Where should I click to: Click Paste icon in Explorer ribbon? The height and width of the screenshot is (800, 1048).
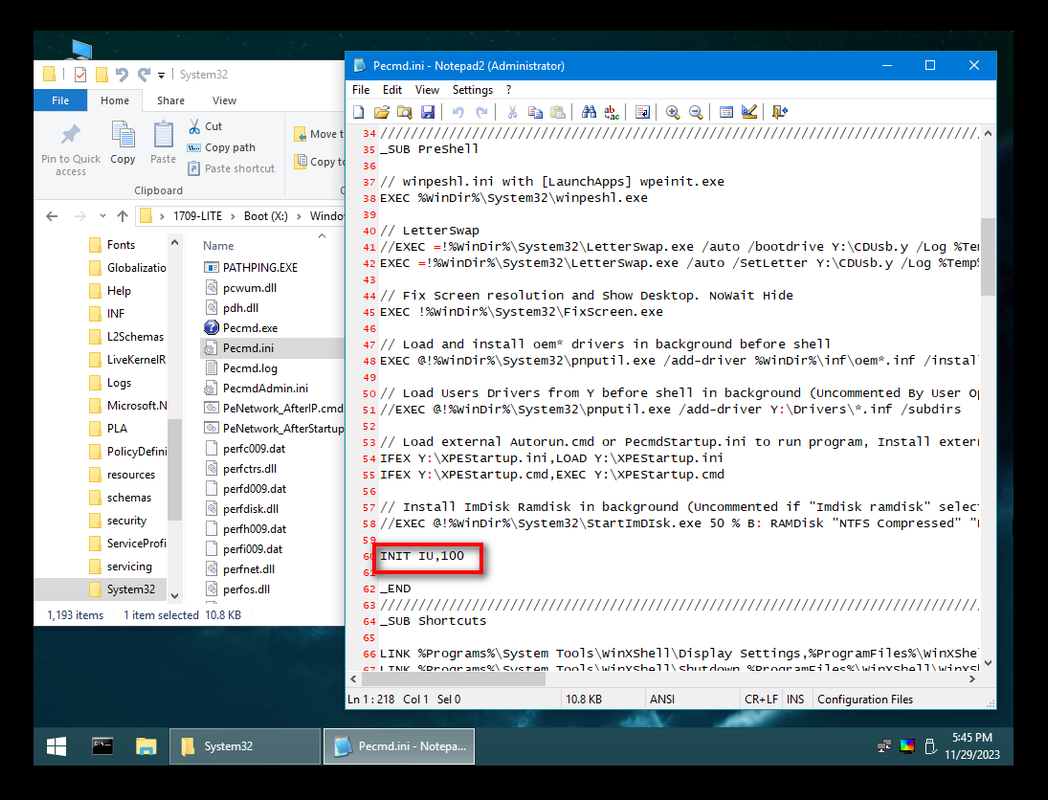coord(163,143)
